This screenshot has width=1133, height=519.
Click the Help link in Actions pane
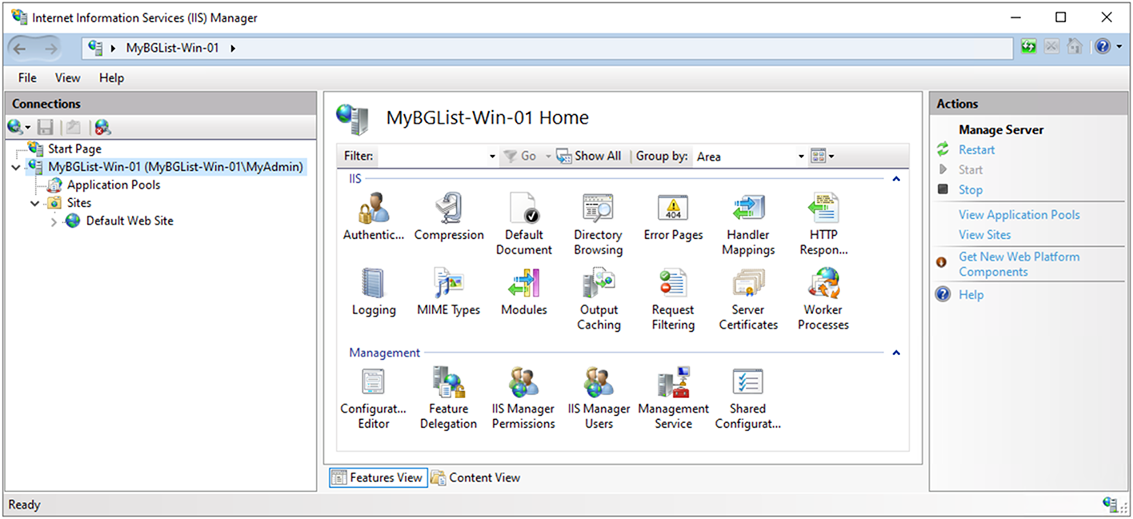(970, 295)
